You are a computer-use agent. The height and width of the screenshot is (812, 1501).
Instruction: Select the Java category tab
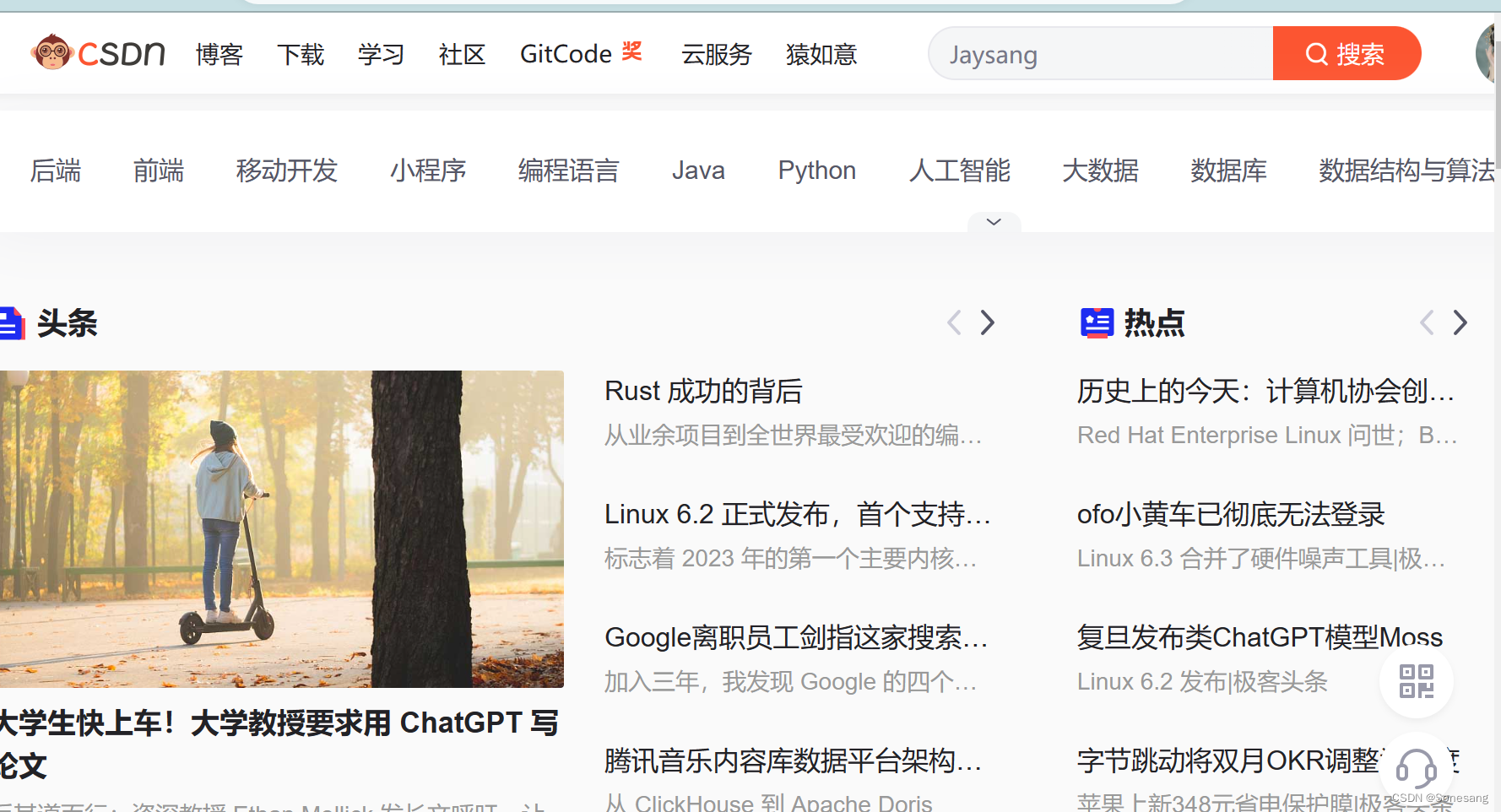click(x=698, y=171)
